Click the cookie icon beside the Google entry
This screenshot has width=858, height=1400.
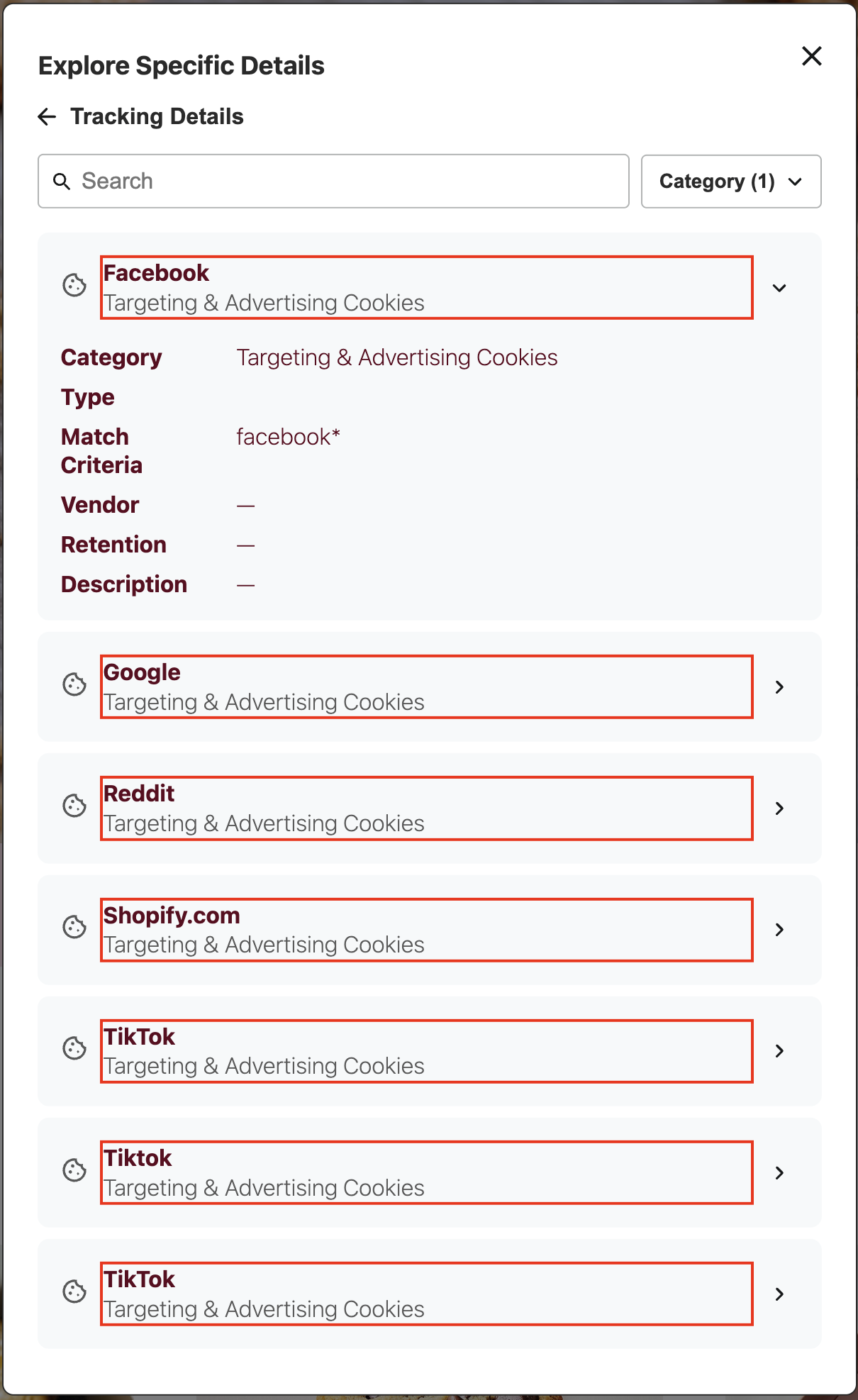74,686
